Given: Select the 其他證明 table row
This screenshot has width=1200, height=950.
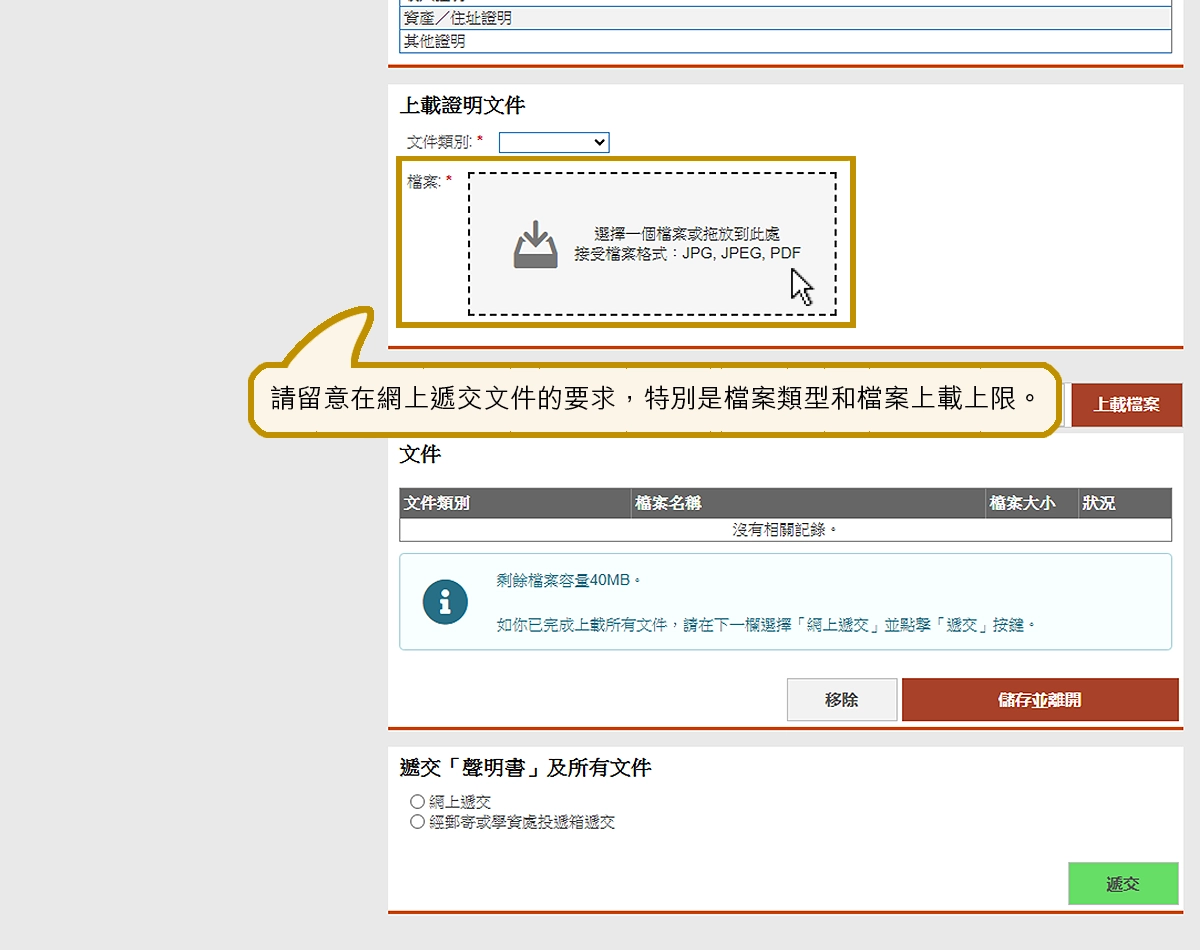Looking at the screenshot, I should (x=785, y=42).
